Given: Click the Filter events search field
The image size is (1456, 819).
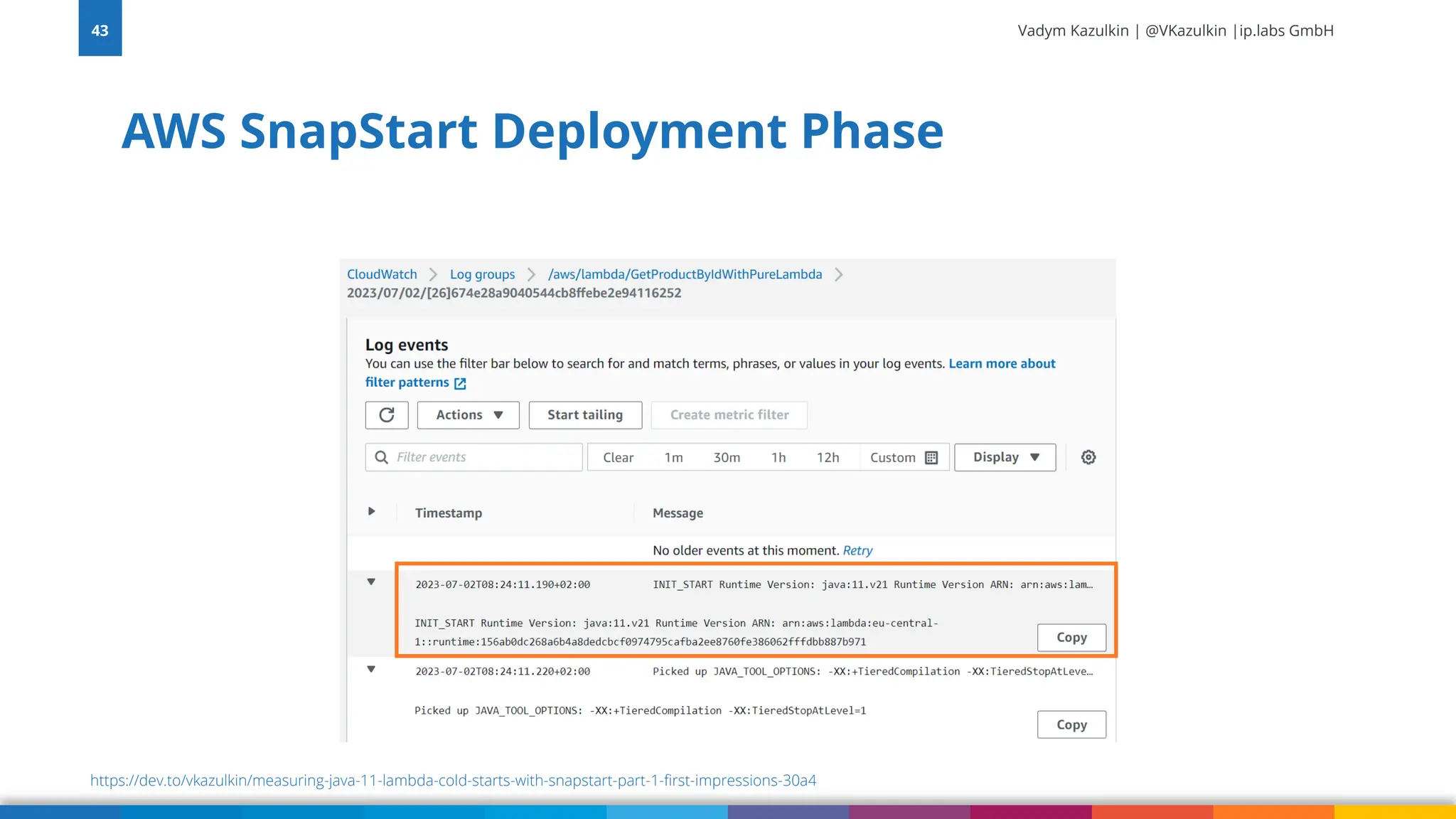Looking at the screenshot, I should click(483, 457).
